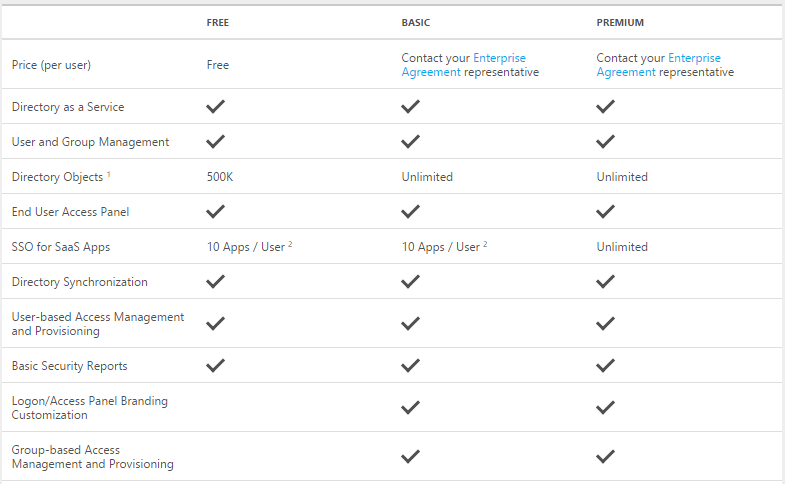Select the PREMIUM column header
785x484 pixels.
click(620, 23)
